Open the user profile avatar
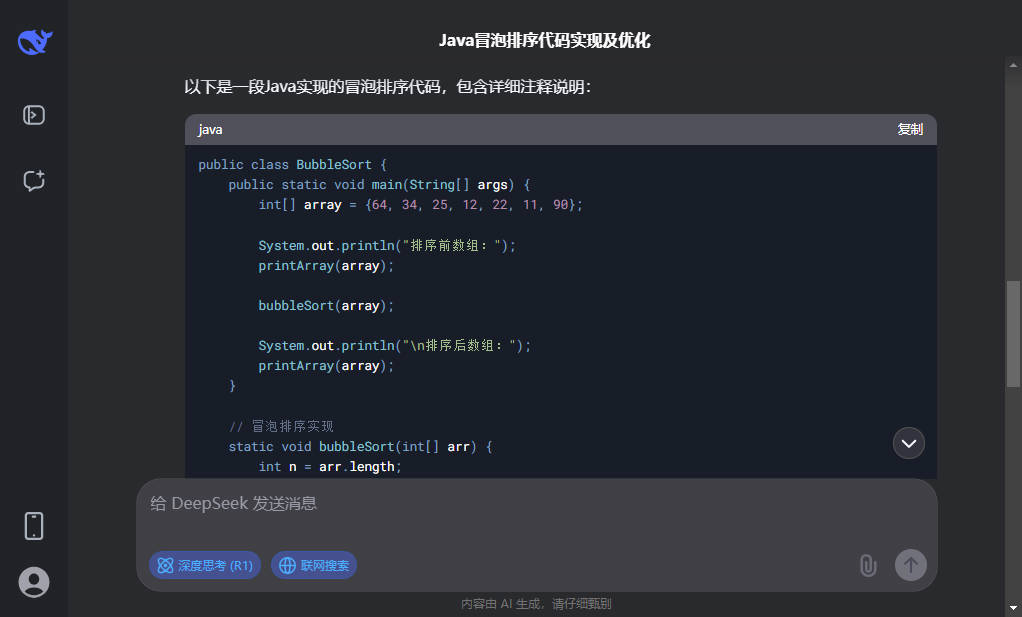The width and height of the screenshot is (1022, 617). coord(34,582)
